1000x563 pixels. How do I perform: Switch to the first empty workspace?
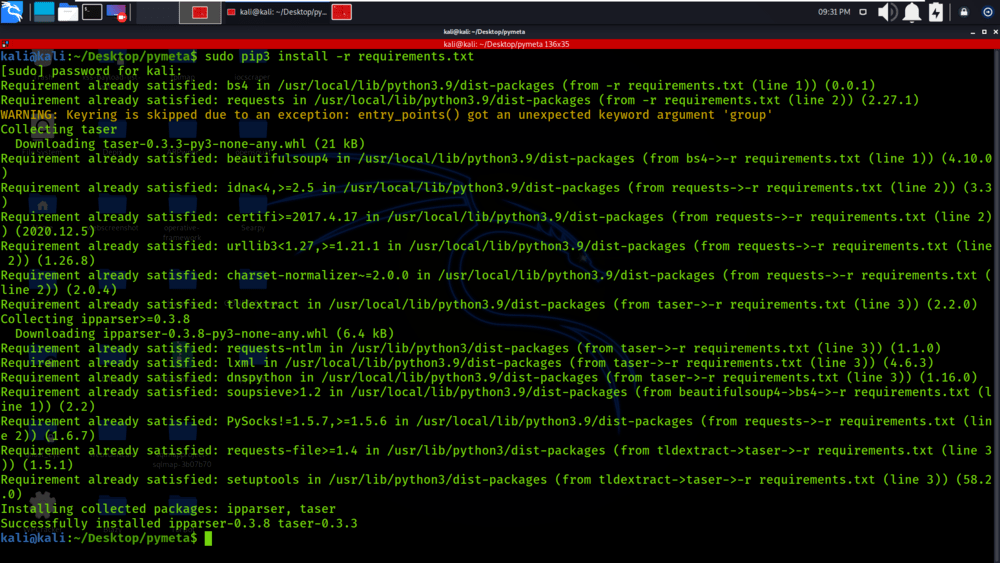pyautogui.click(x=157, y=12)
